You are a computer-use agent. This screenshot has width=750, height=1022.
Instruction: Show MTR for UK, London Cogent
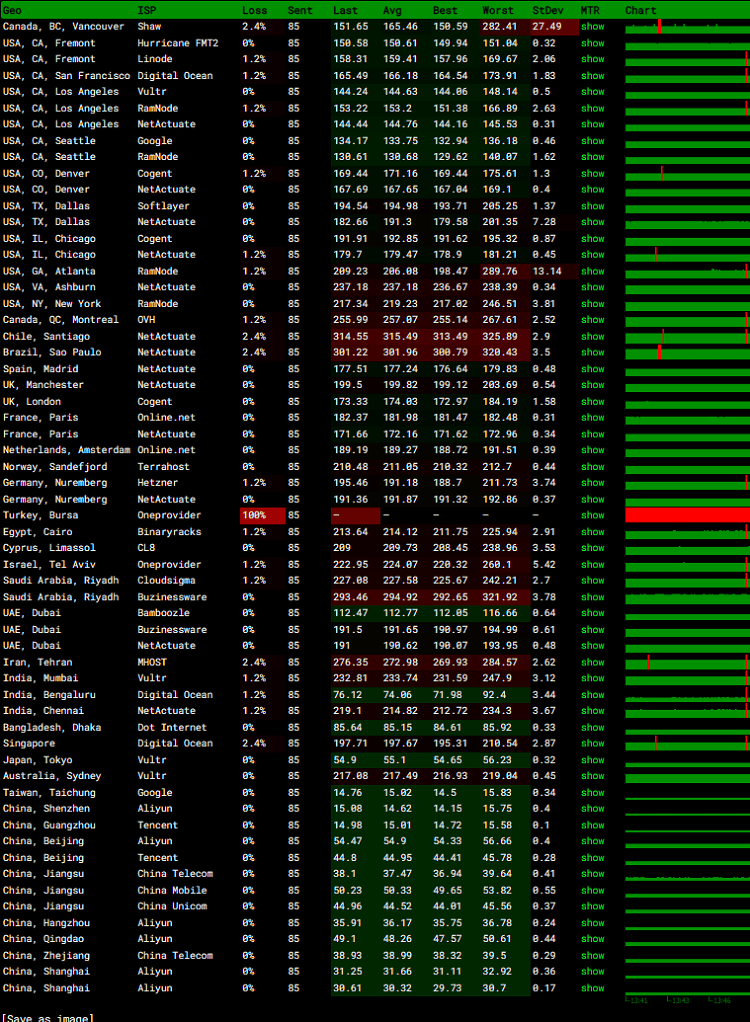(593, 402)
